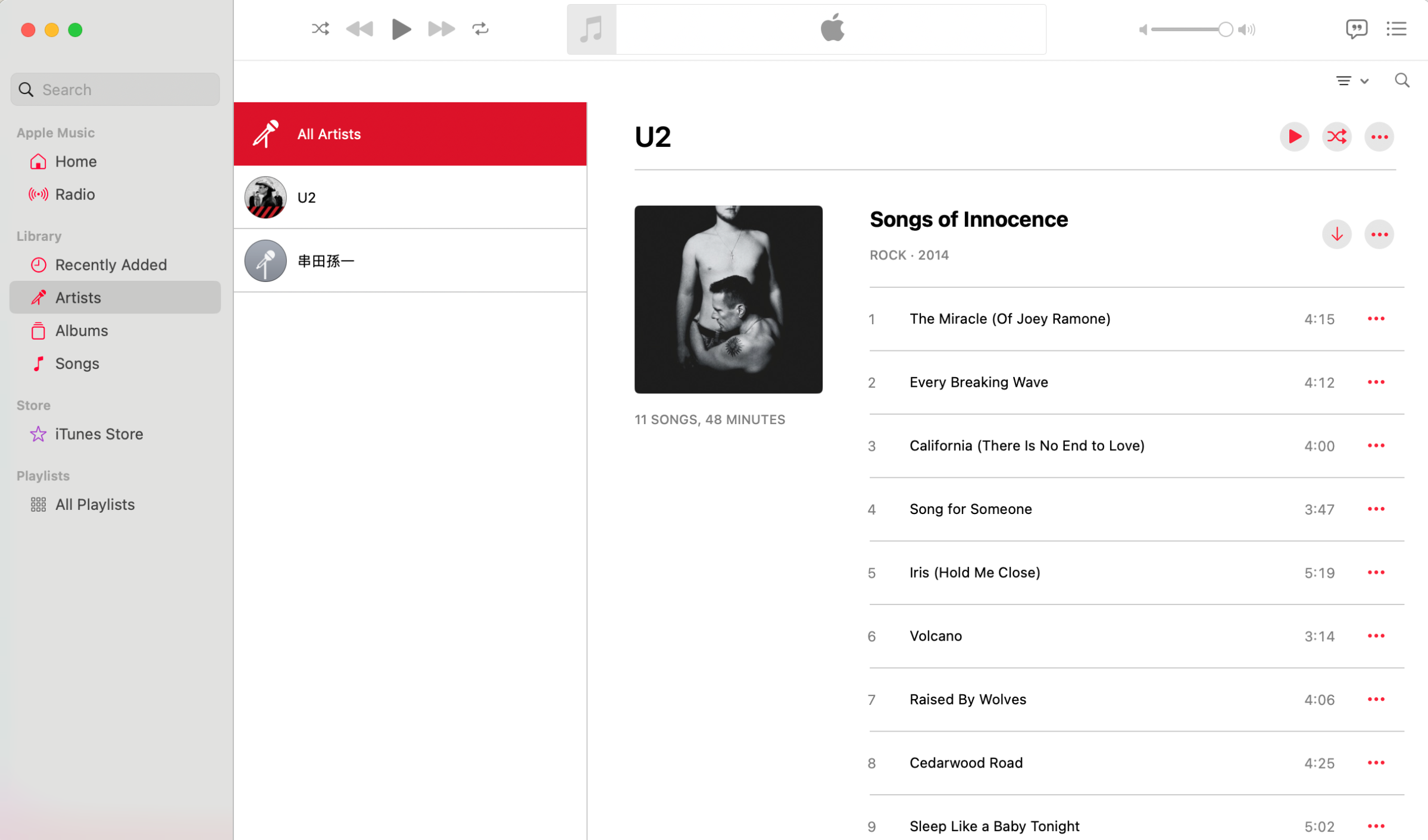Download the Songs of Innocence album

(x=1337, y=234)
